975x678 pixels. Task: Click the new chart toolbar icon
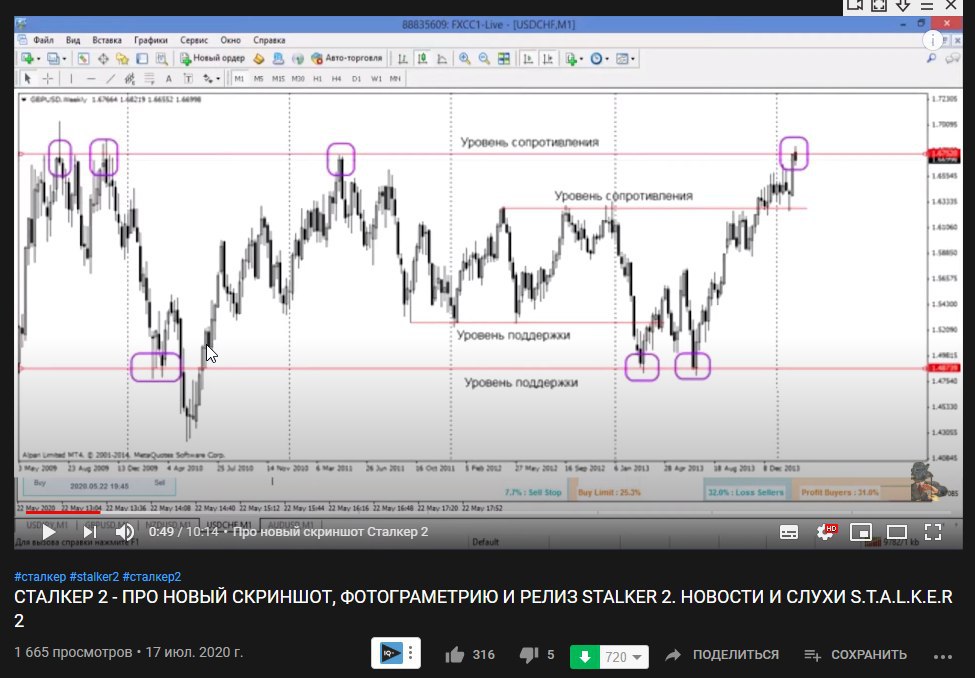click(27, 58)
